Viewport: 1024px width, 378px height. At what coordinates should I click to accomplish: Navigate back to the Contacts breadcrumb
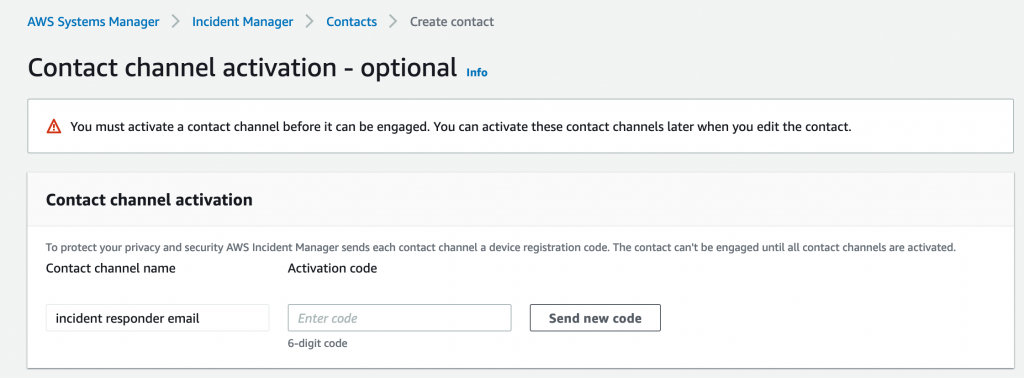[351, 22]
